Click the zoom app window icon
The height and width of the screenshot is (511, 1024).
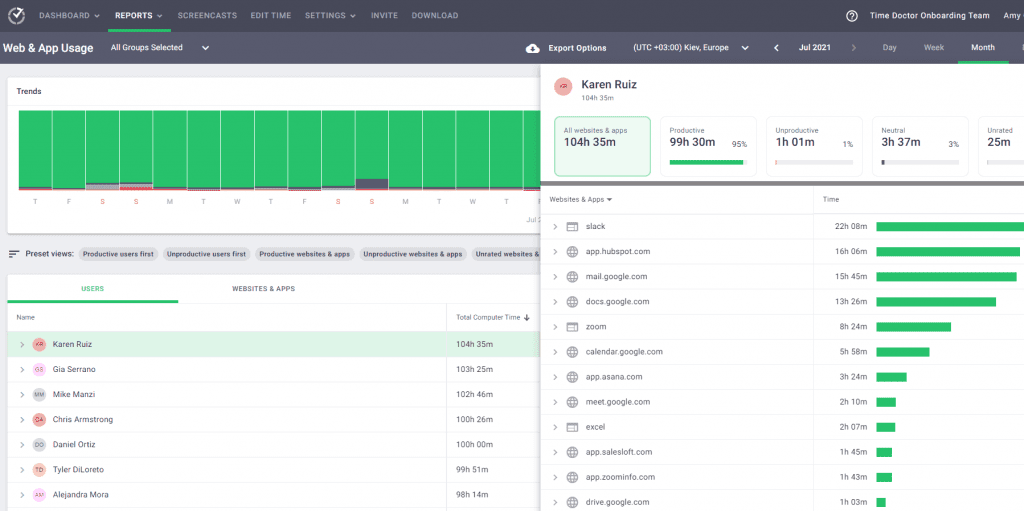coord(572,327)
